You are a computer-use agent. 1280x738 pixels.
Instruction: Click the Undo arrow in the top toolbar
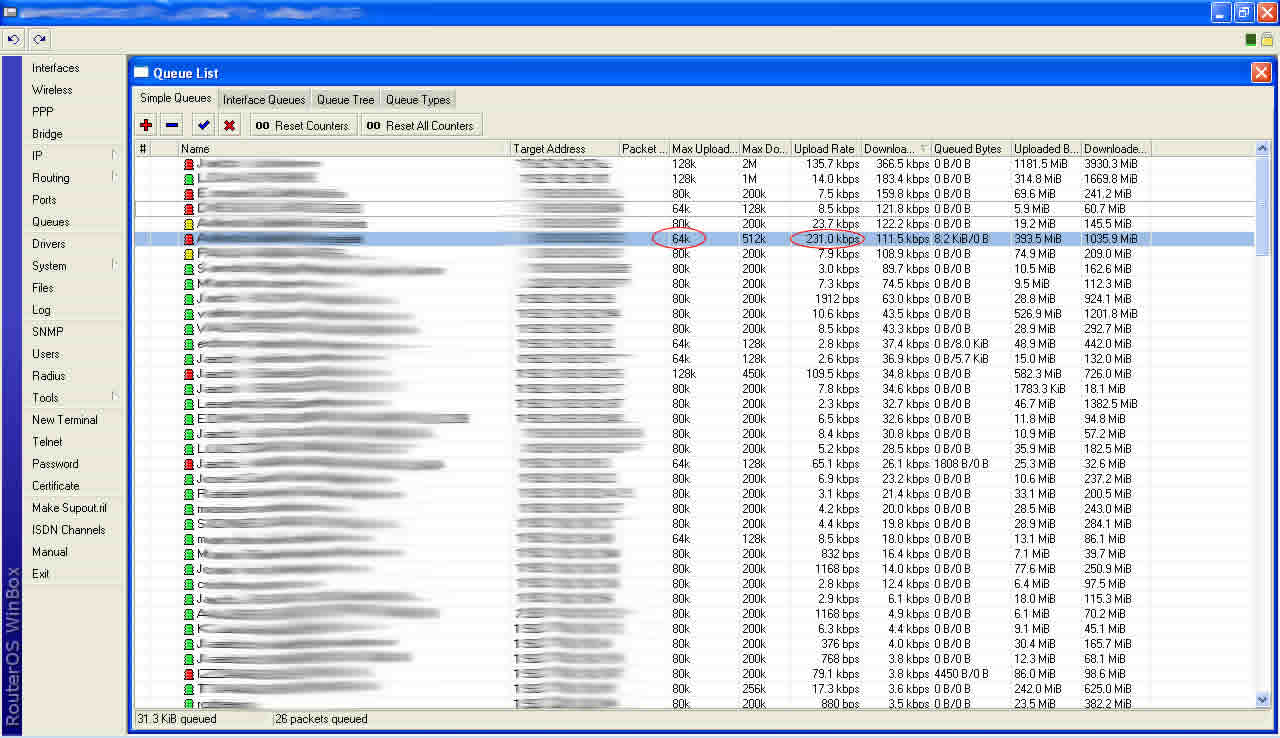[13, 40]
